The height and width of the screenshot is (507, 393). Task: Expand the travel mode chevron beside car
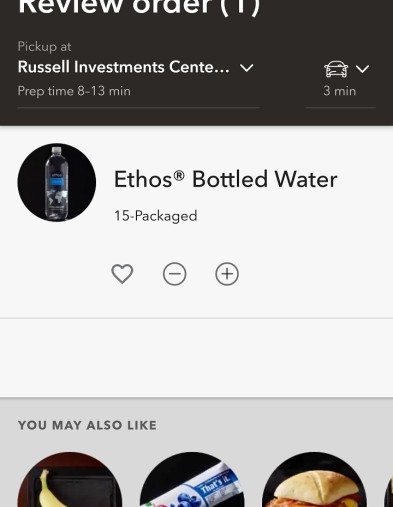362,69
